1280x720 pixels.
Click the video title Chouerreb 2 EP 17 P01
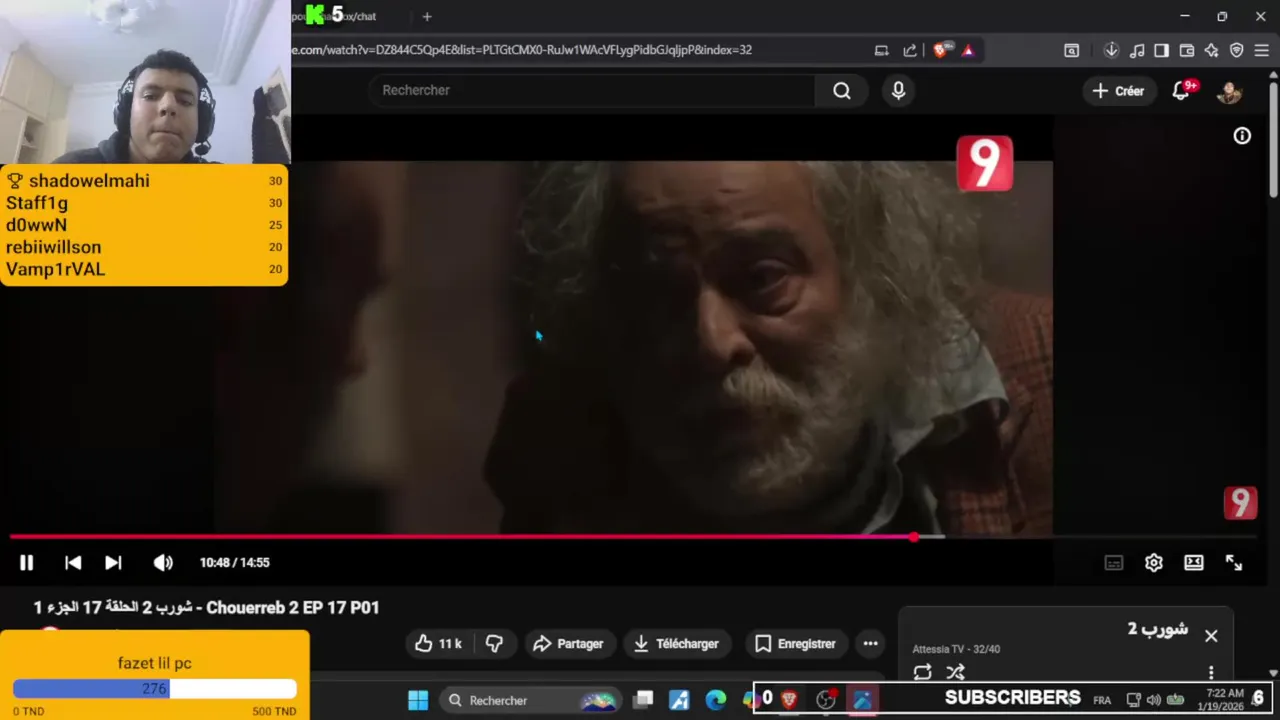207,608
